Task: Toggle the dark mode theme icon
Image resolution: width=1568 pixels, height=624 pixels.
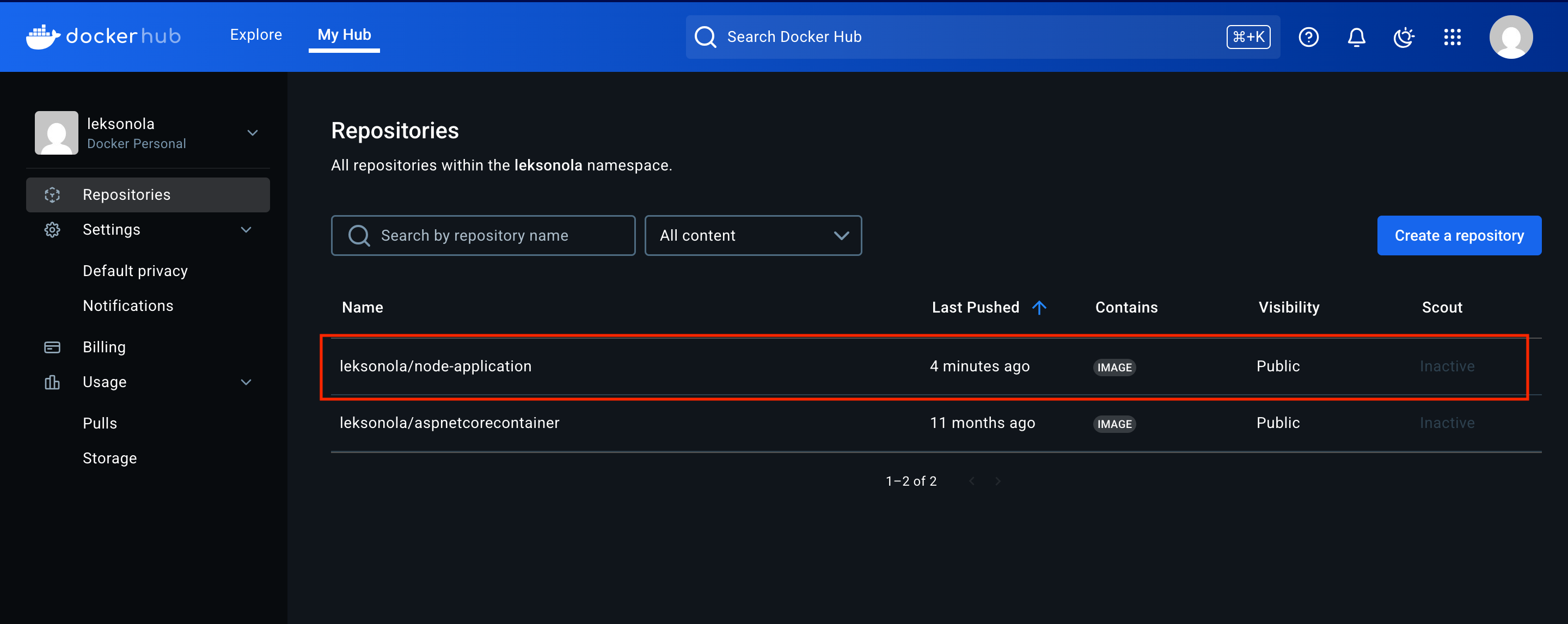Action: [1404, 37]
